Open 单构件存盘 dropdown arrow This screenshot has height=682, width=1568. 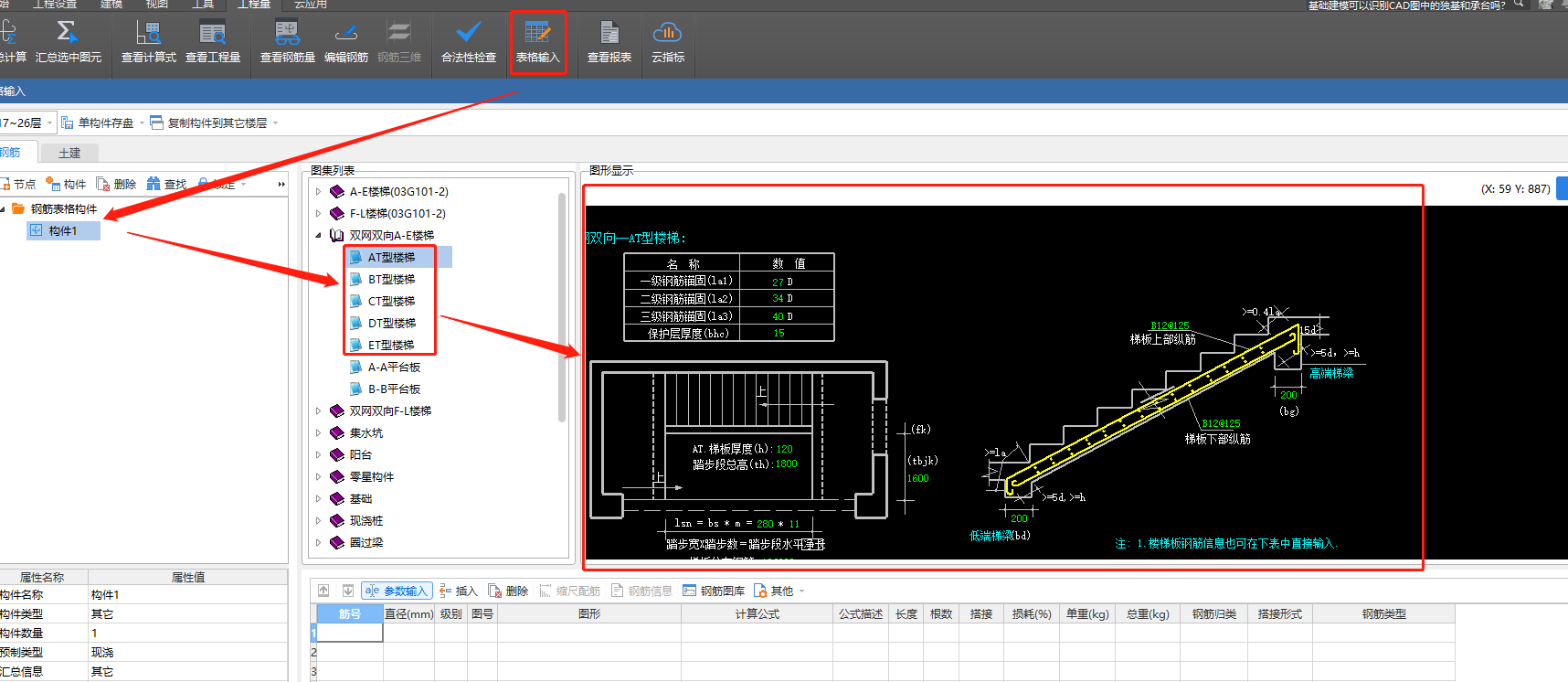coord(142,123)
